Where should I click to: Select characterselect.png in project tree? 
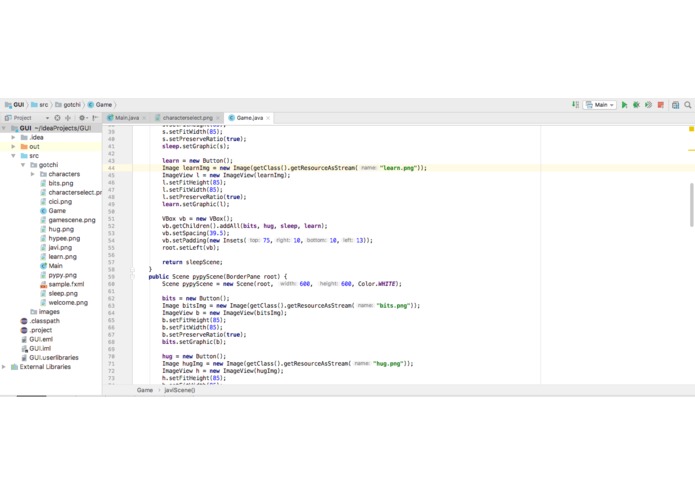(x=74, y=192)
